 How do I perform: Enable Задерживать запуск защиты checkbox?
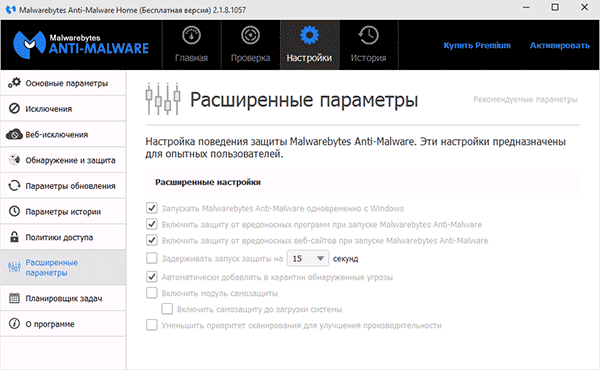pos(152,258)
